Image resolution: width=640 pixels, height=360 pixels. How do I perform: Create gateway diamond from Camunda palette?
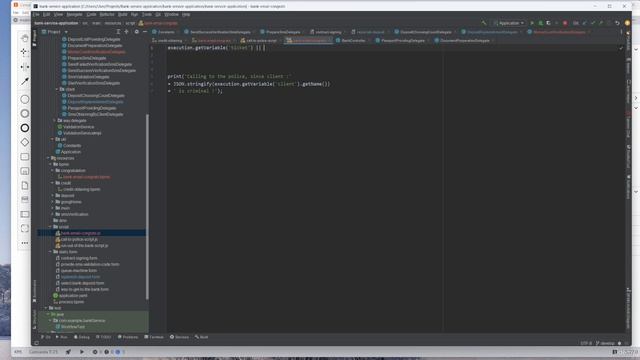click(x=24, y=142)
